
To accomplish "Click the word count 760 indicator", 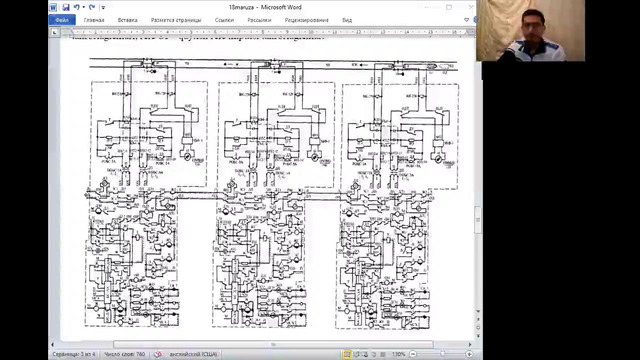I will click(124, 354).
